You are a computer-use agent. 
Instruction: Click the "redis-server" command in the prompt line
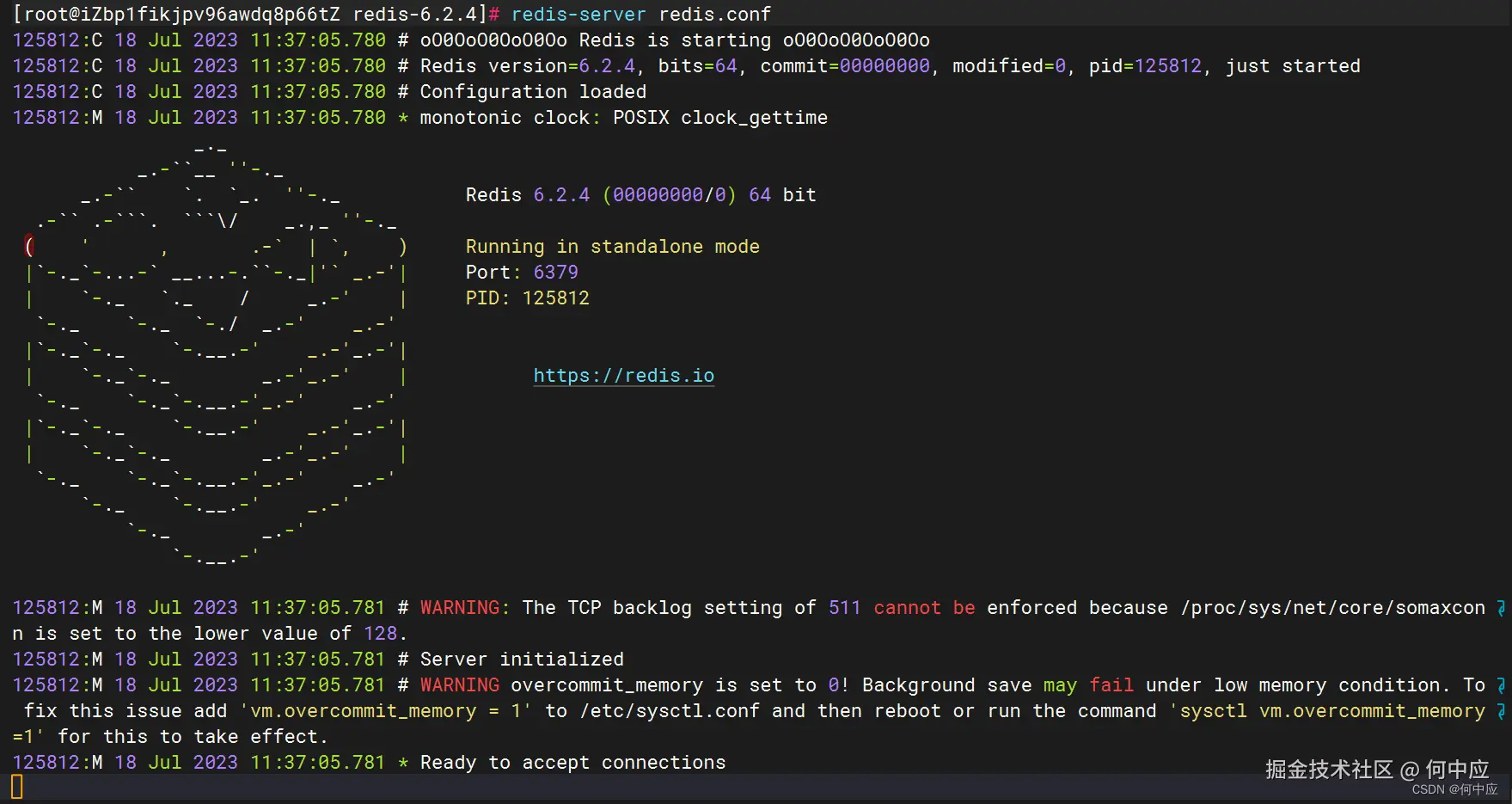(x=578, y=15)
